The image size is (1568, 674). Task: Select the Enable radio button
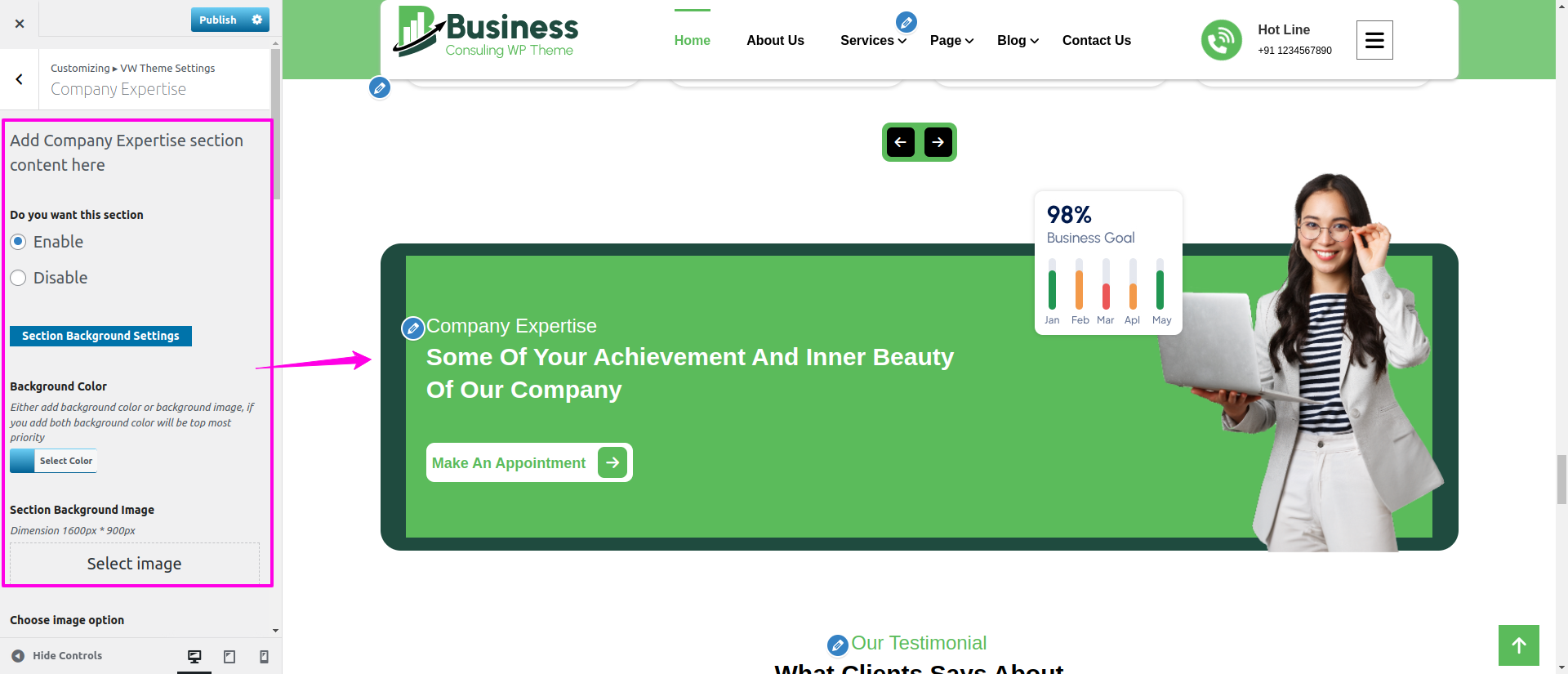[18, 242]
